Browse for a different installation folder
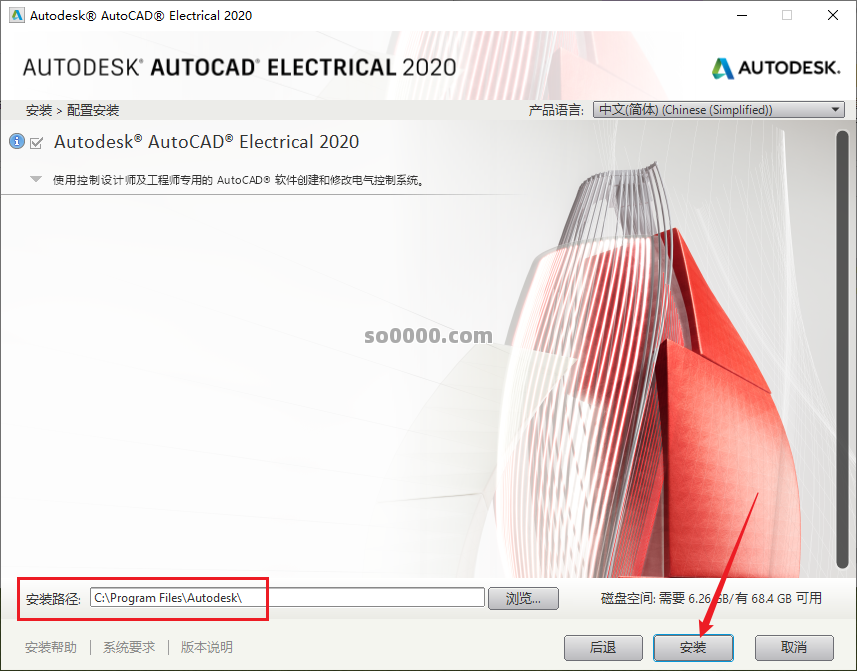 (x=523, y=598)
